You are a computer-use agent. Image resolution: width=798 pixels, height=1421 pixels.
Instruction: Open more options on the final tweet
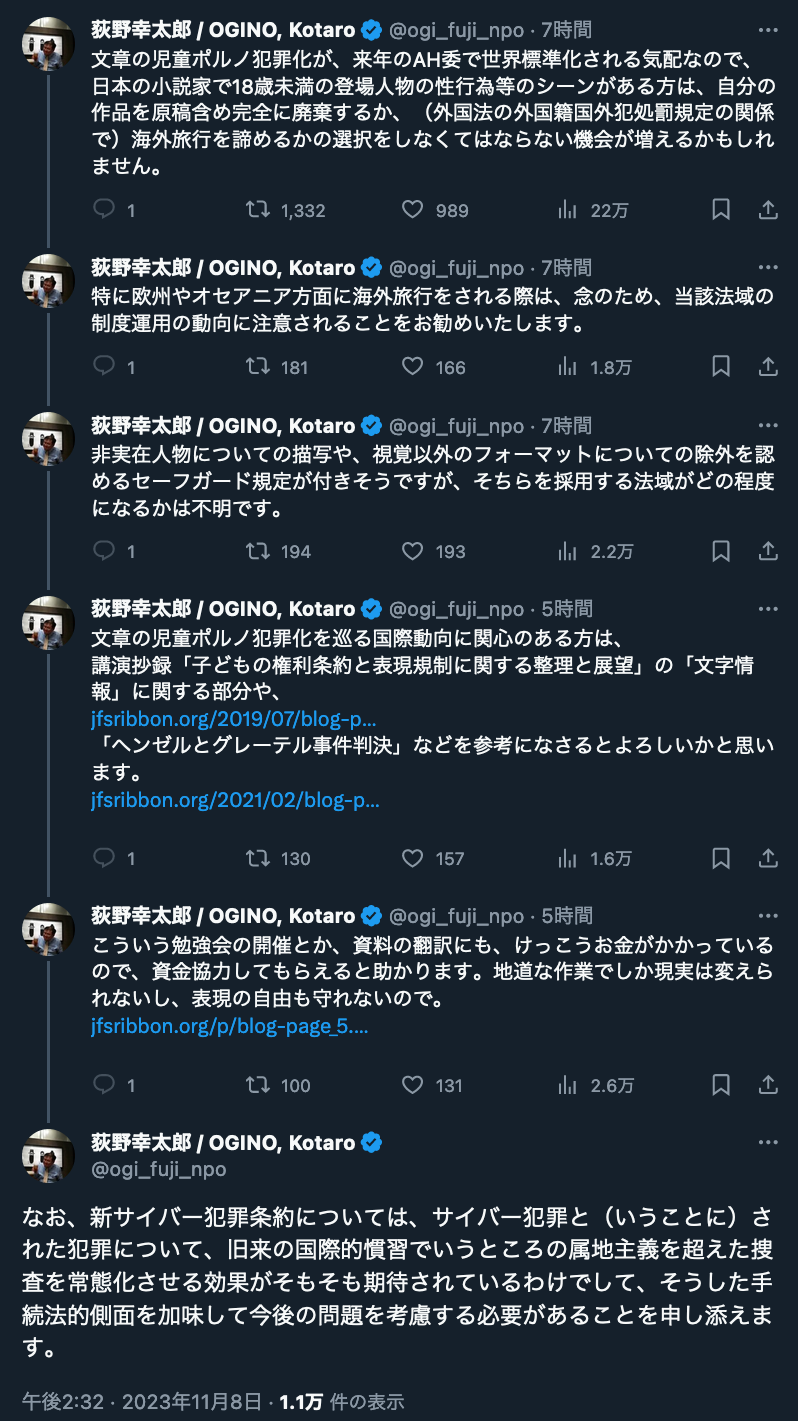tap(768, 1142)
